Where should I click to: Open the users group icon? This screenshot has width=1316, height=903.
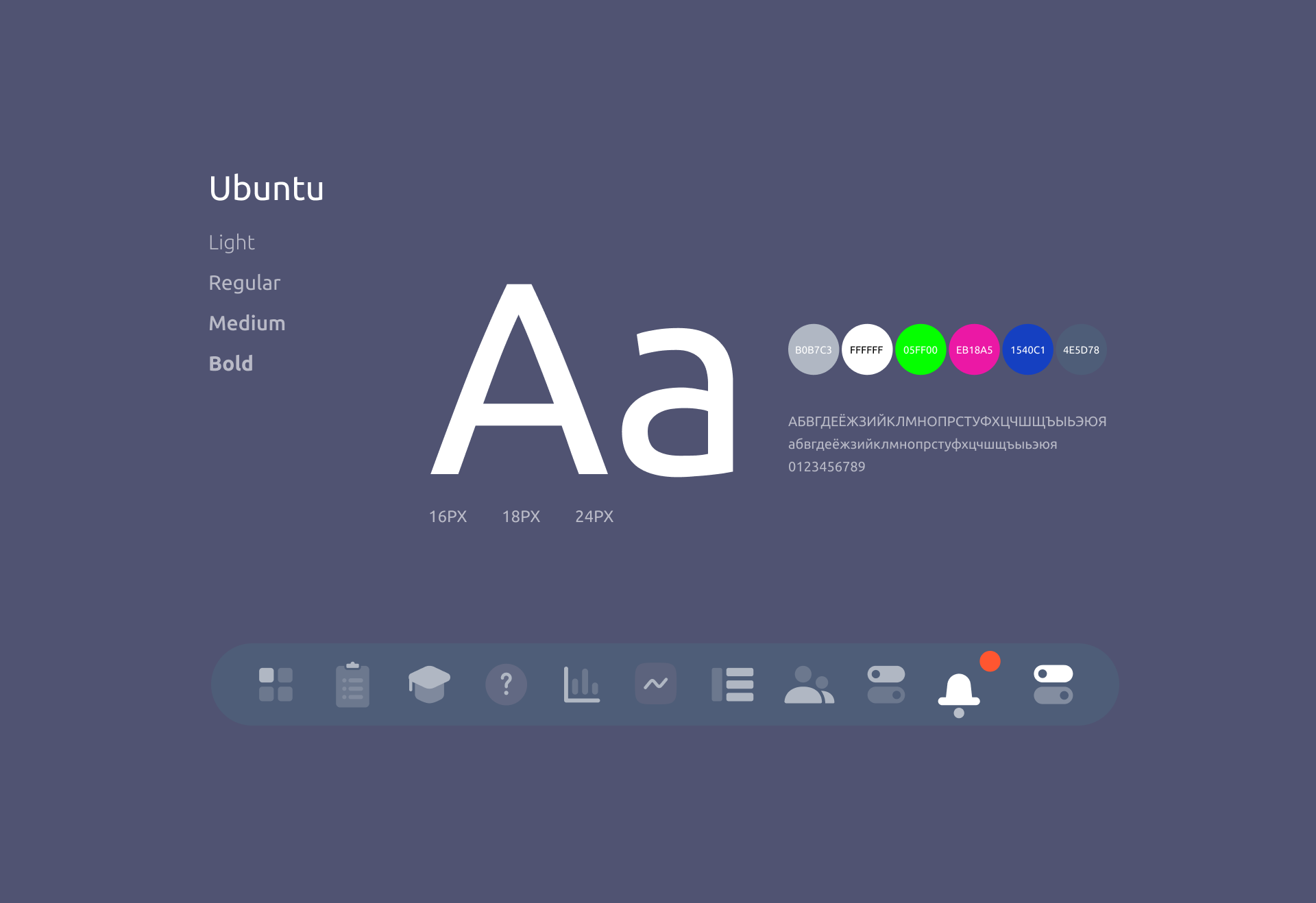tap(809, 685)
